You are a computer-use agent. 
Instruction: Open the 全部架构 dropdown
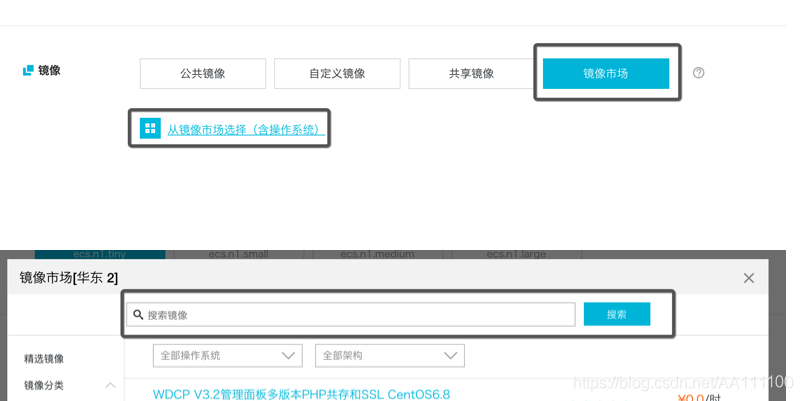click(390, 355)
